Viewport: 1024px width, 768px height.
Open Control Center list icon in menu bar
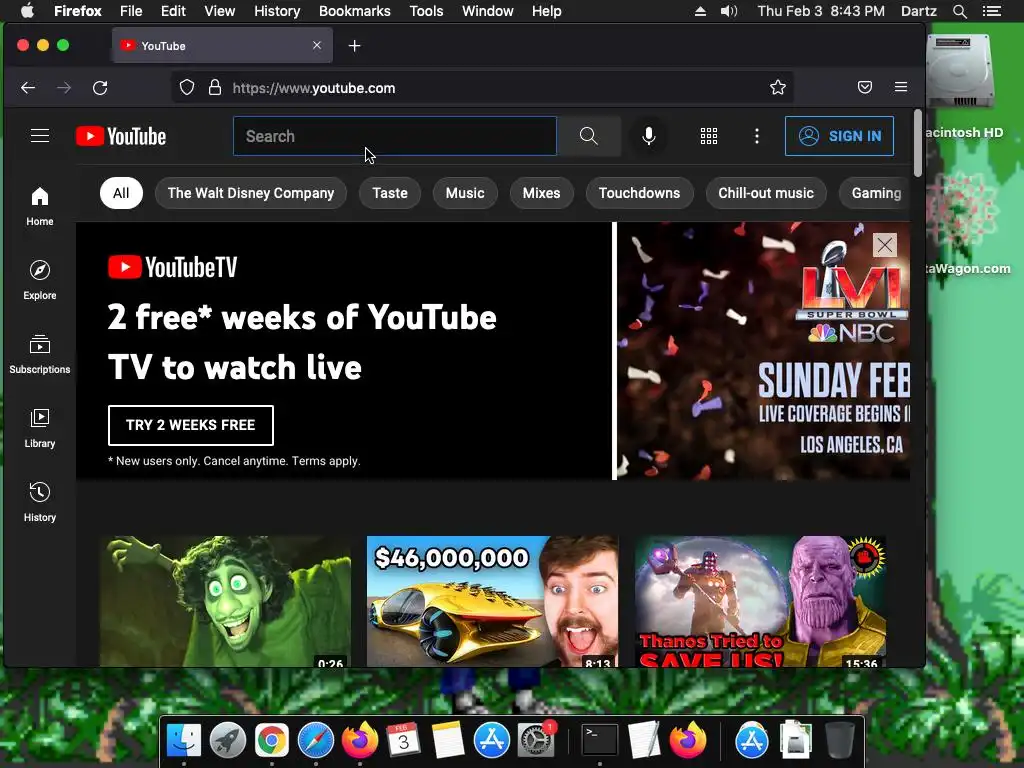(992, 11)
